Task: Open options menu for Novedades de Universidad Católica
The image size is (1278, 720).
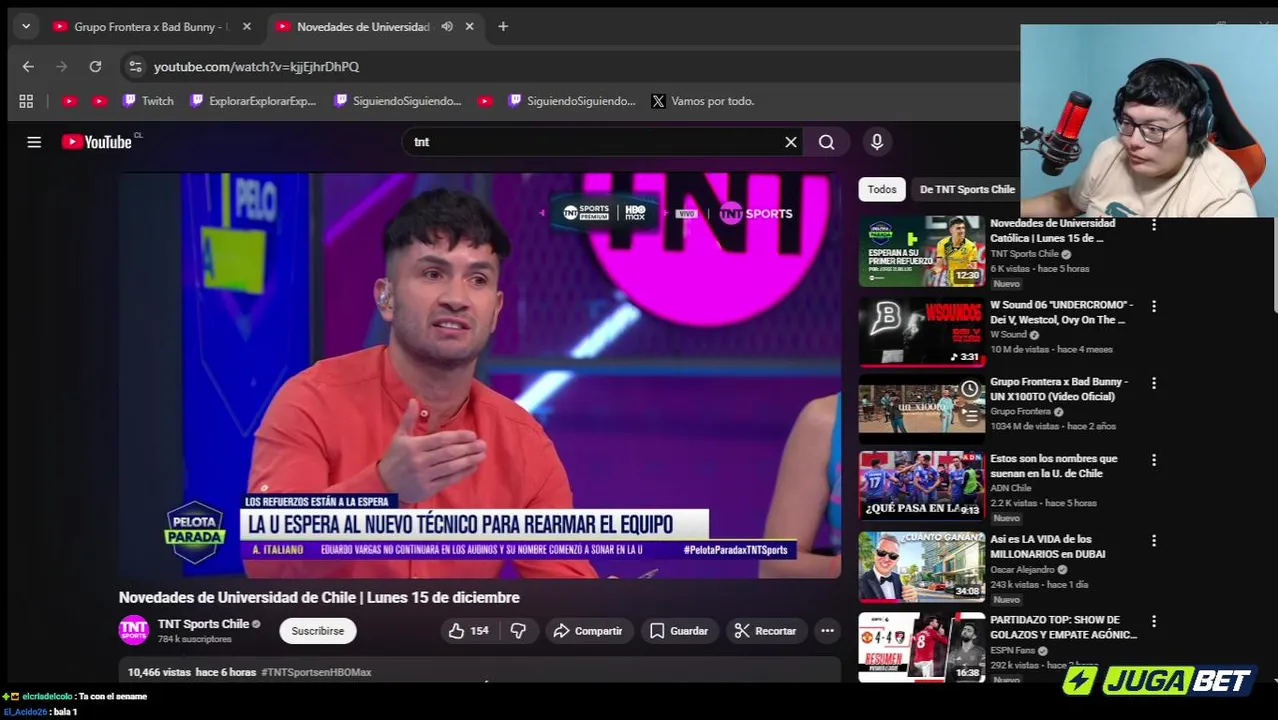Action: pyautogui.click(x=1154, y=226)
